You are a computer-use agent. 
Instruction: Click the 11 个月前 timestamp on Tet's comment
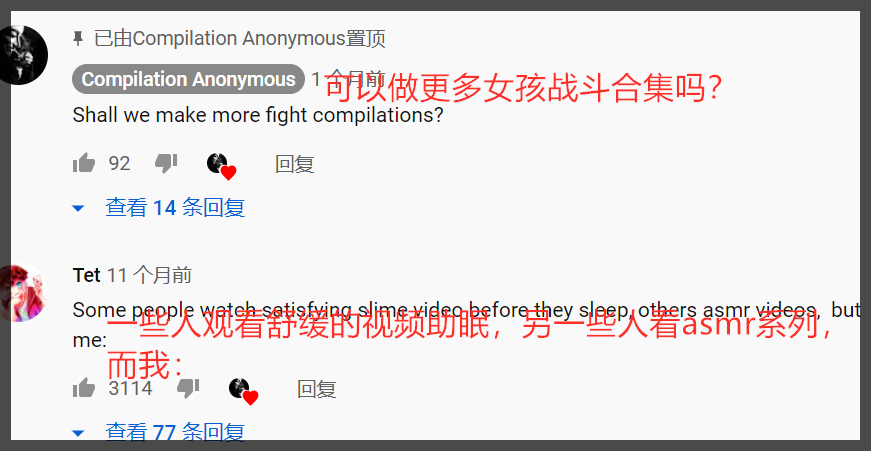(149, 275)
